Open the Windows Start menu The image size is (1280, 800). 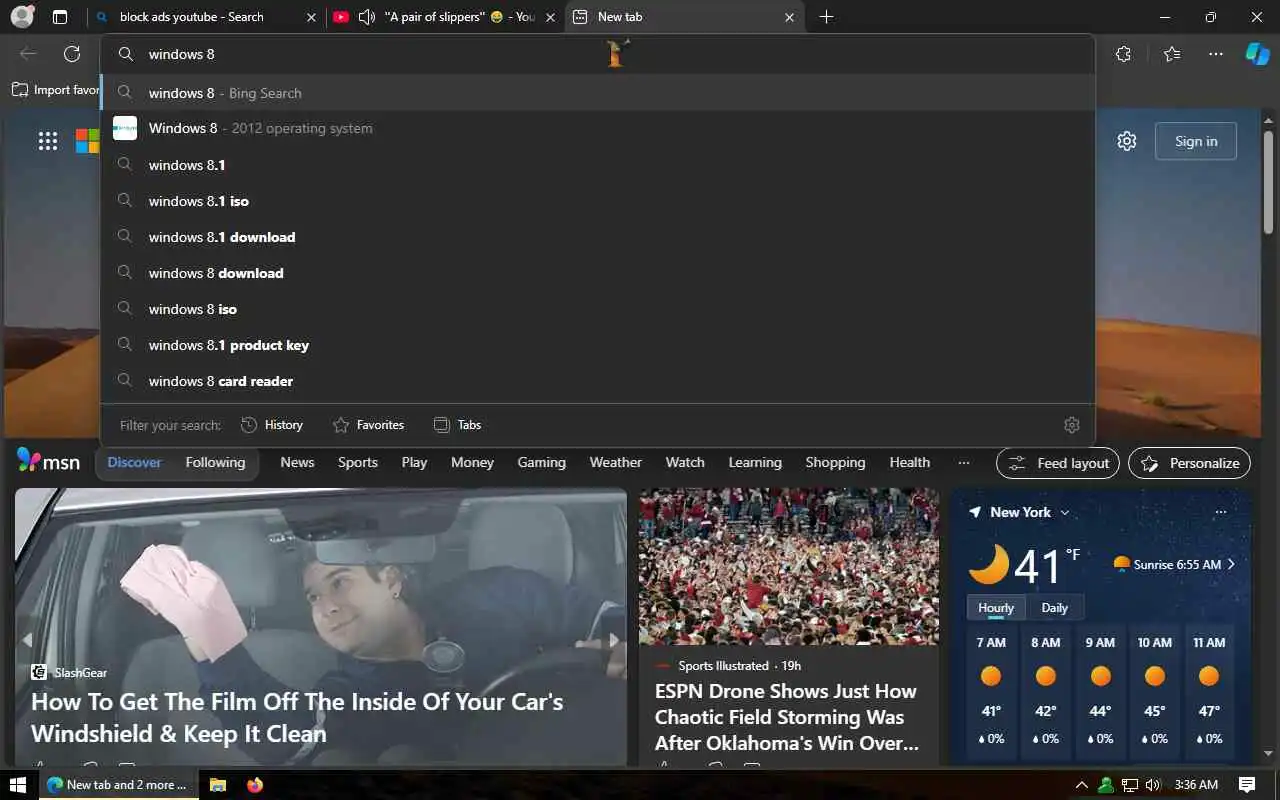point(18,785)
